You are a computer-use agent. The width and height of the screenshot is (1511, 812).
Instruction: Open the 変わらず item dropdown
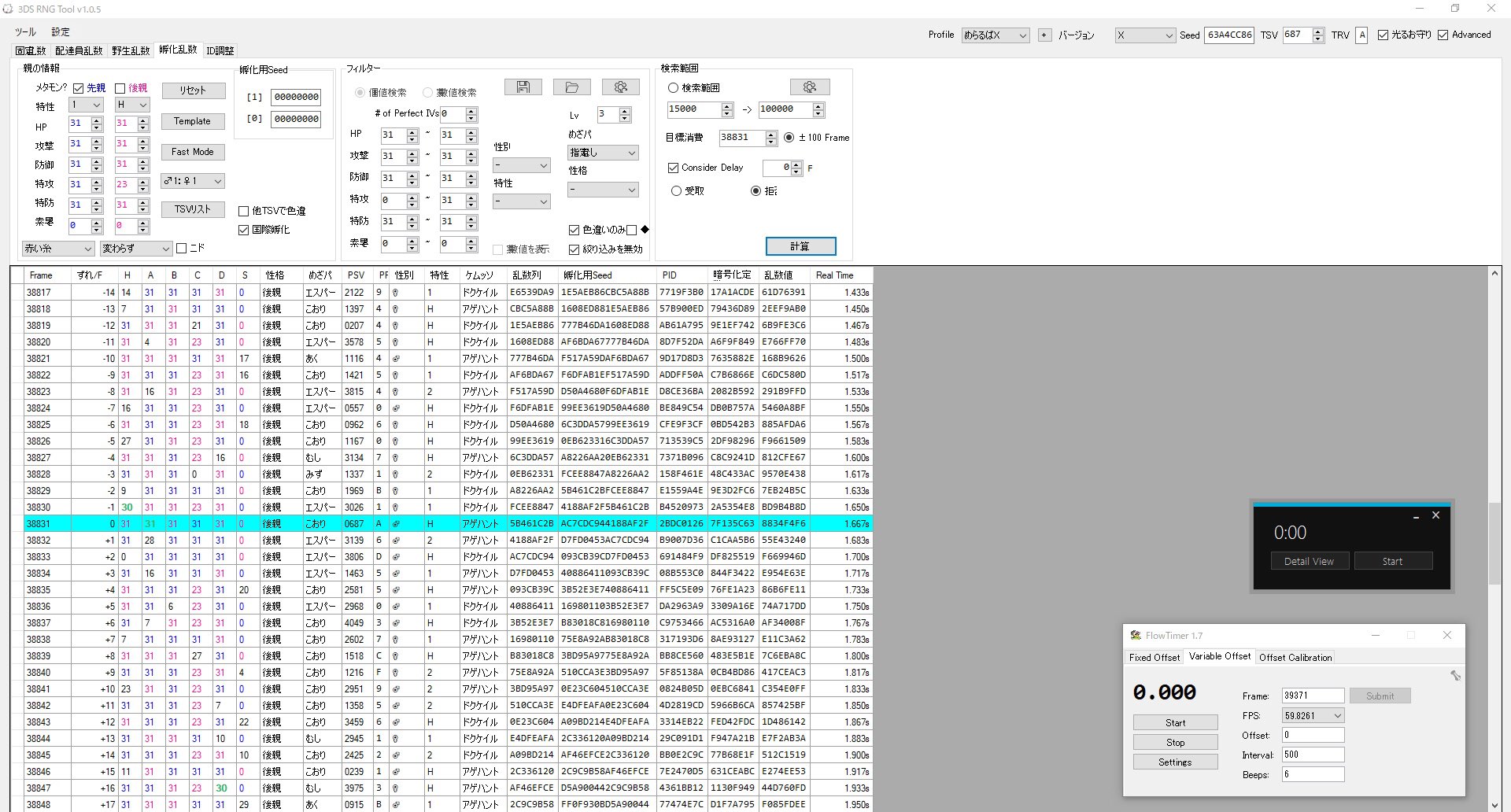pos(136,249)
